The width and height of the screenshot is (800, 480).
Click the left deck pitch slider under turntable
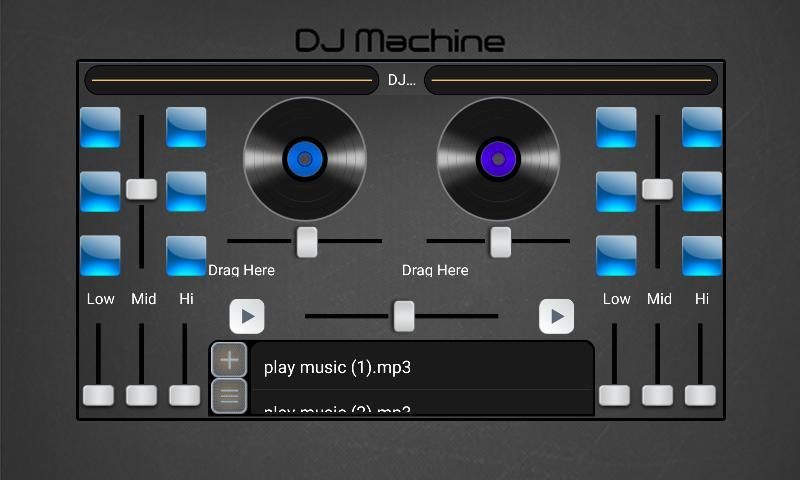(307, 241)
